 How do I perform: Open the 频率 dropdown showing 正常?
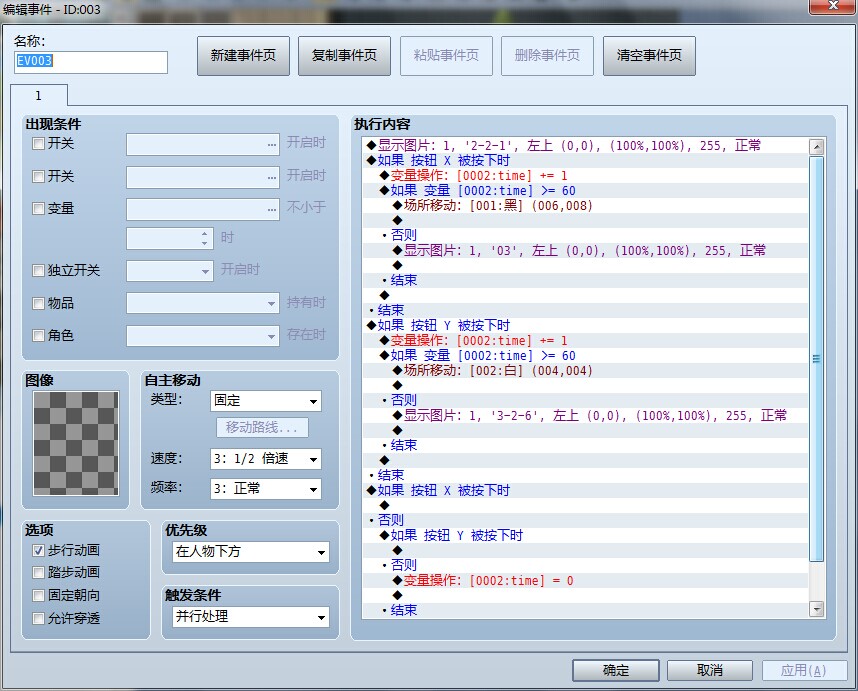click(x=266, y=489)
